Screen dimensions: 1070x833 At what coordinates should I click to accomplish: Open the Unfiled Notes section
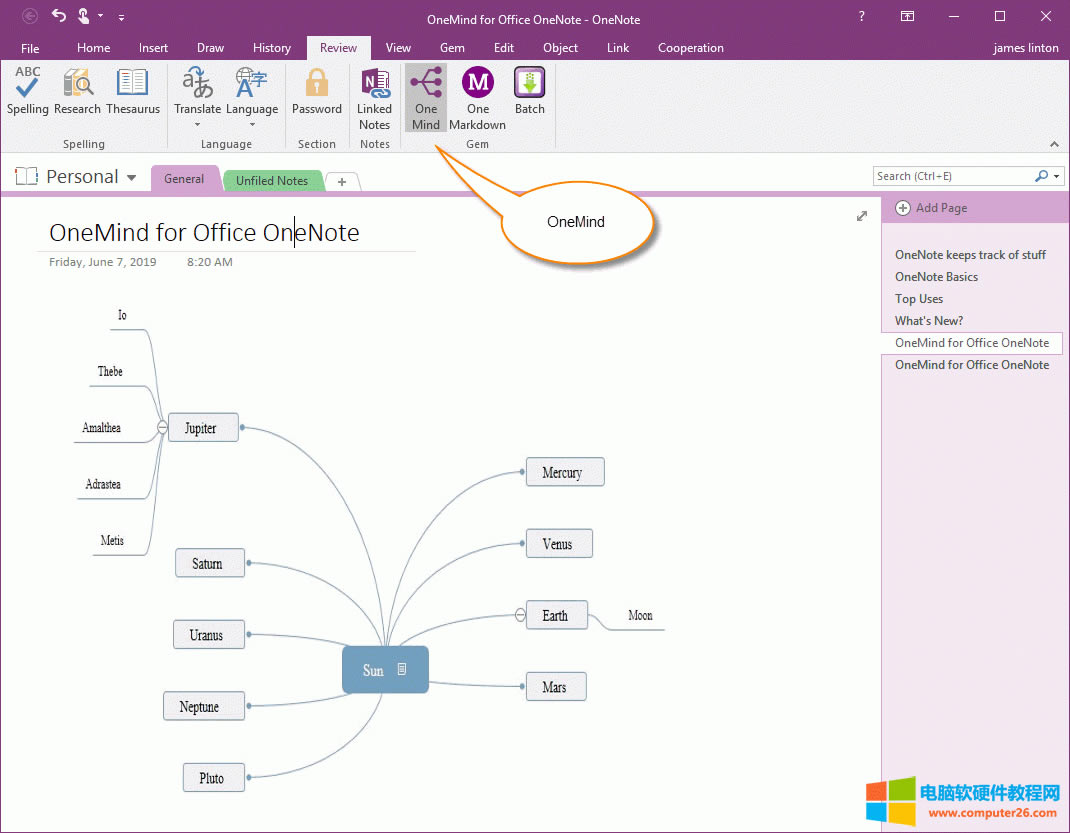pos(272,180)
